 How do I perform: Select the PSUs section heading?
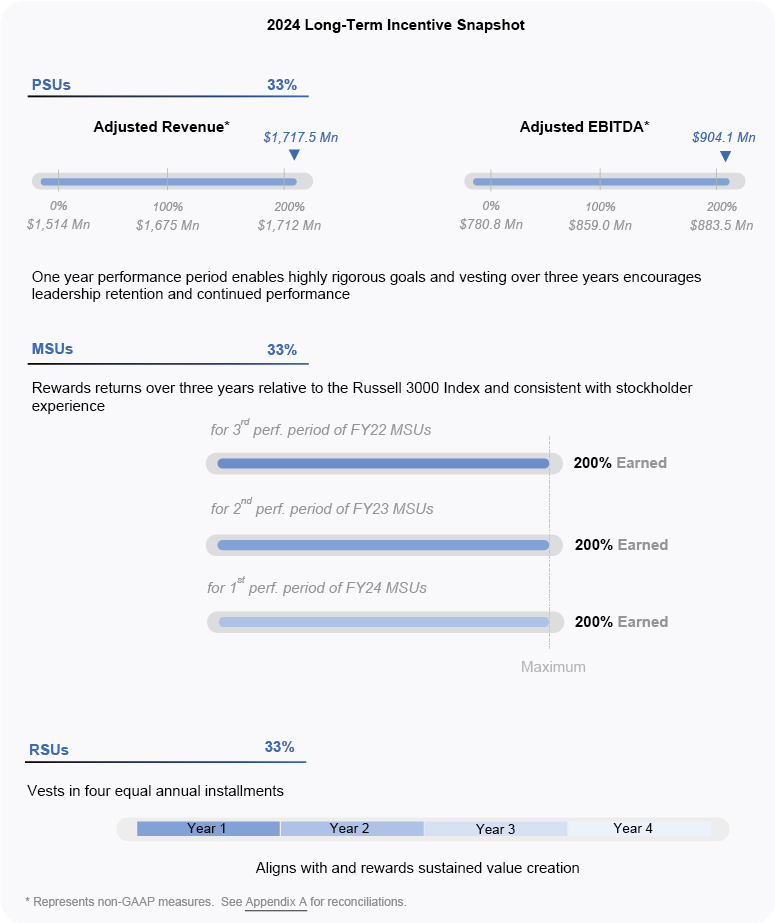[52, 85]
